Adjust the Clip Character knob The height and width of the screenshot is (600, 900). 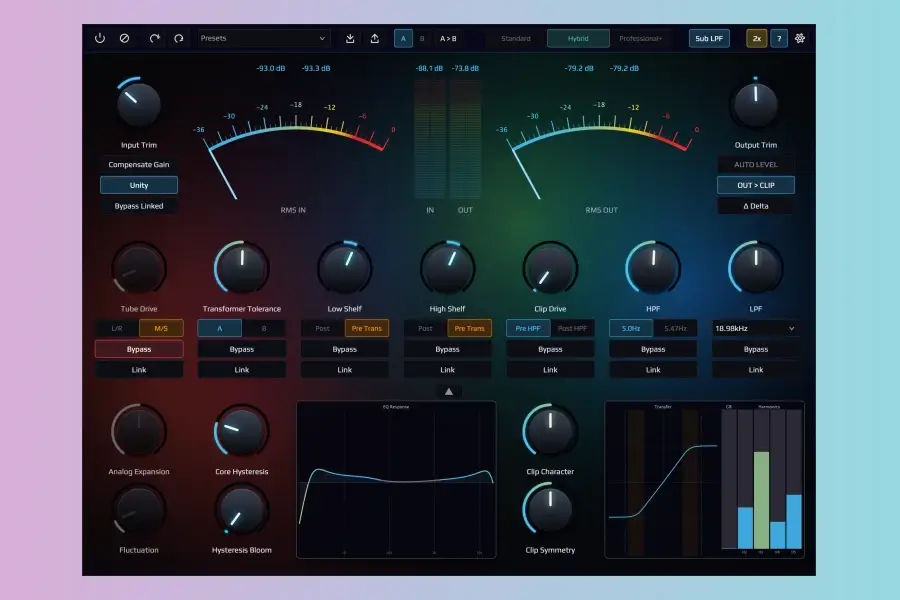click(x=551, y=430)
